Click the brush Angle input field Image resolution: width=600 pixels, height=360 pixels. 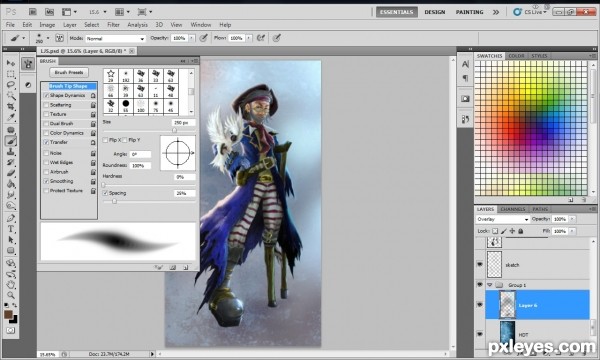point(140,154)
